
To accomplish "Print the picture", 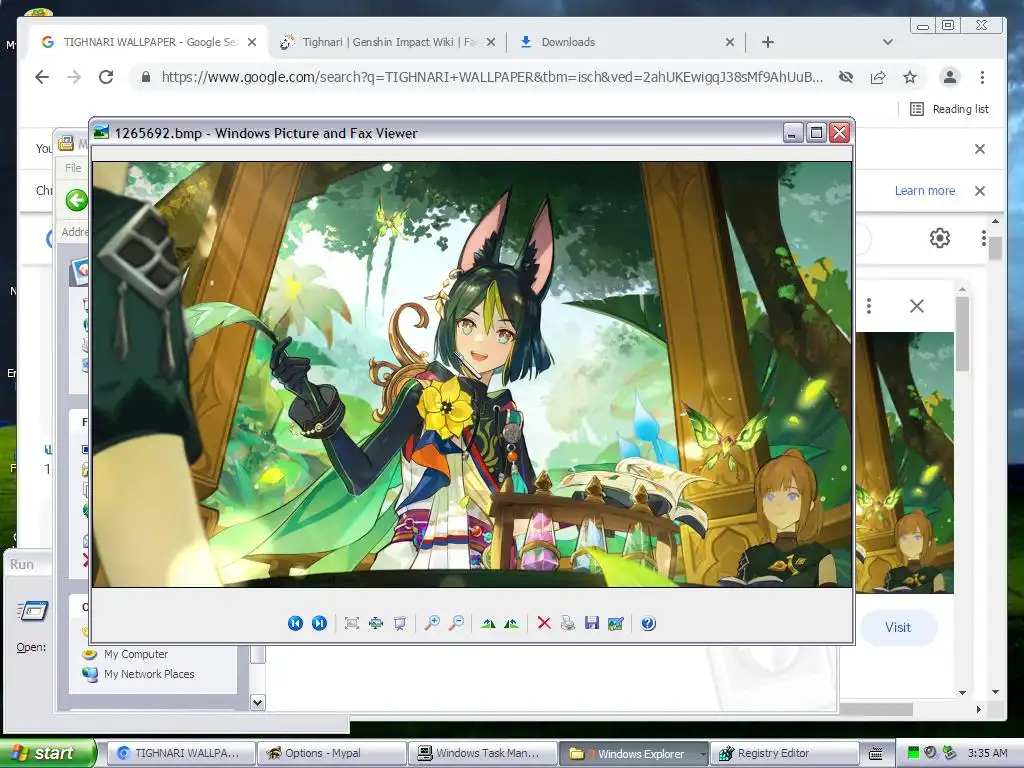I will pos(568,623).
